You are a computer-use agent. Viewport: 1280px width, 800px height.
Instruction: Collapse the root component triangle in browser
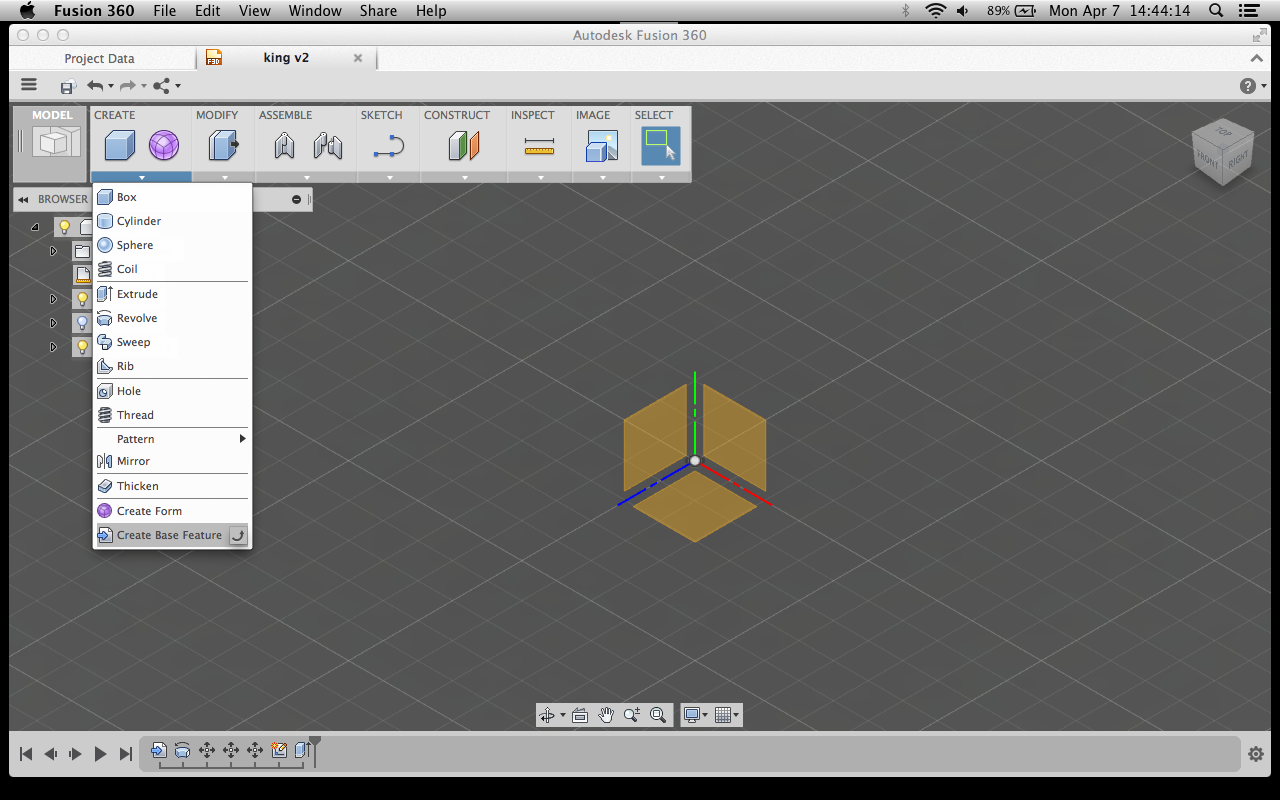[35, 227]
